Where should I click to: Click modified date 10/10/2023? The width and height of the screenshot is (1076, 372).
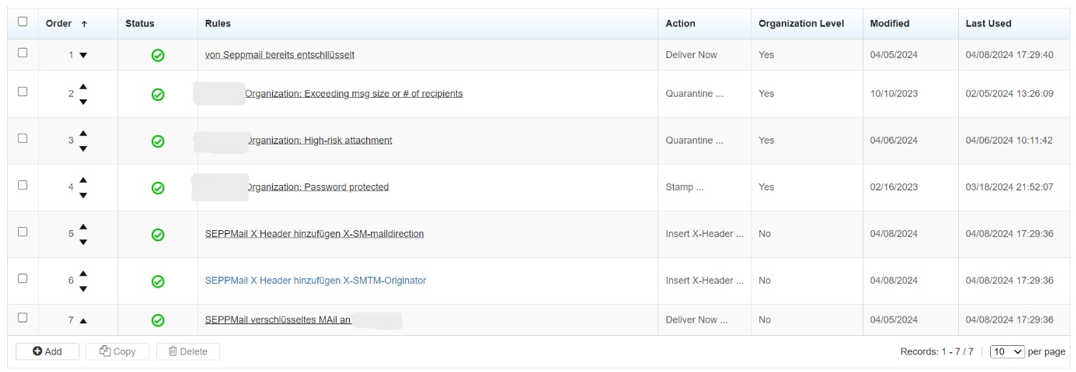point(893,93)
